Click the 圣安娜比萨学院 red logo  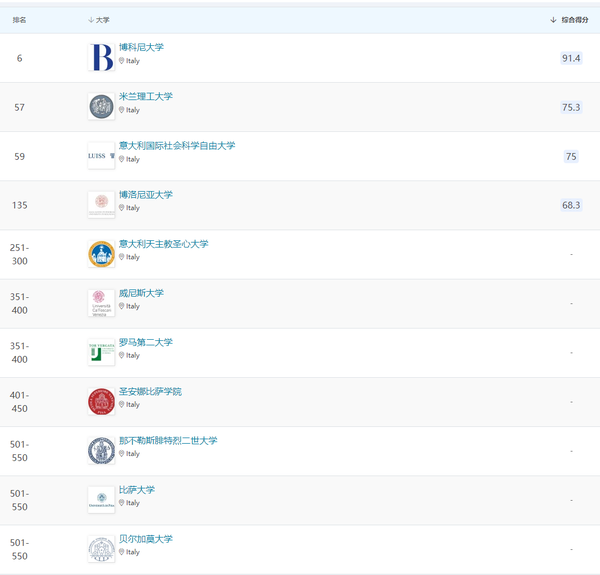tap(101, 401)
